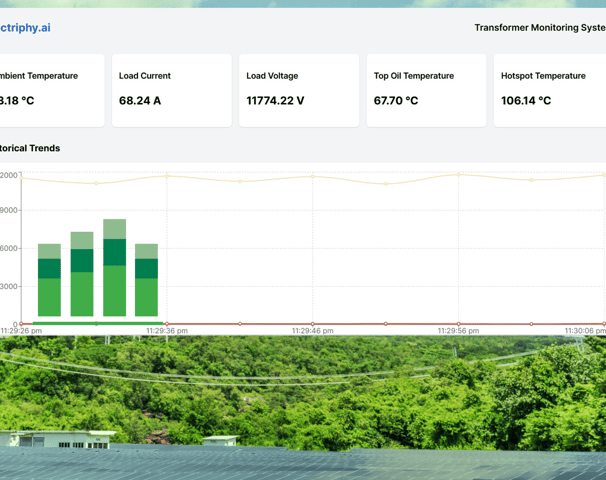The width and height of the screenshot is (606, 480).
Task: Click the tallest green stacked bar
Action: tap(114, 267)
